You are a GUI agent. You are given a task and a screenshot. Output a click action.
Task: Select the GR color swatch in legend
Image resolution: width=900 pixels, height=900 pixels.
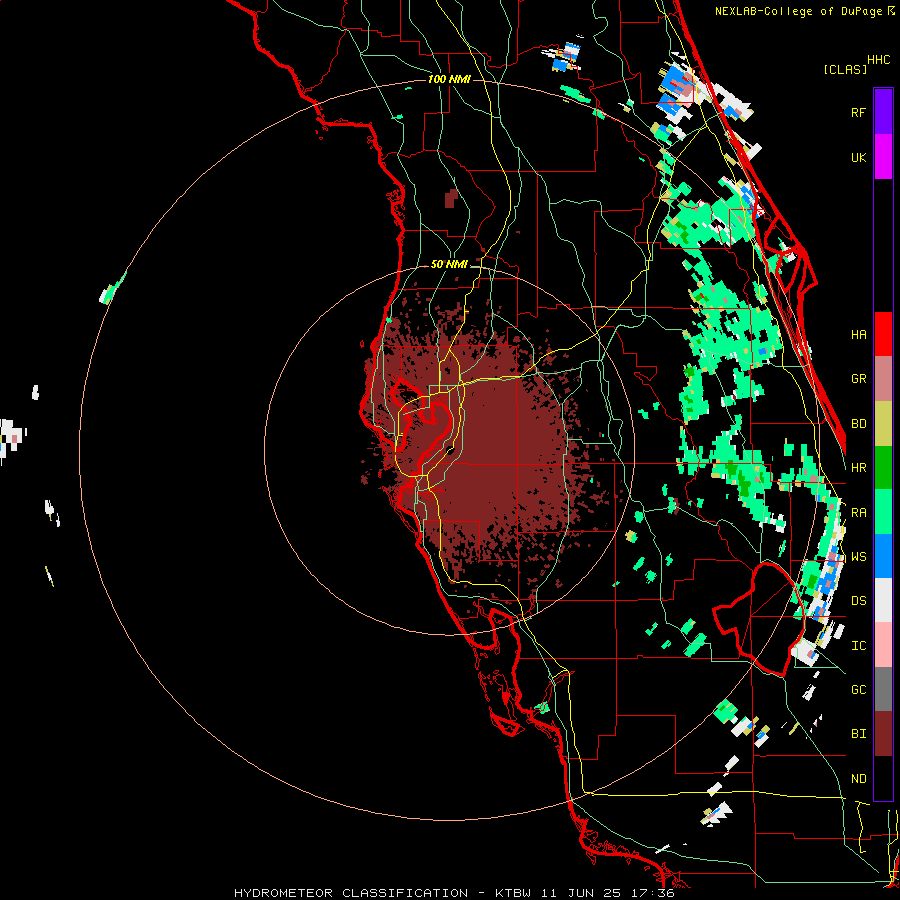click(x=883, y=379)
